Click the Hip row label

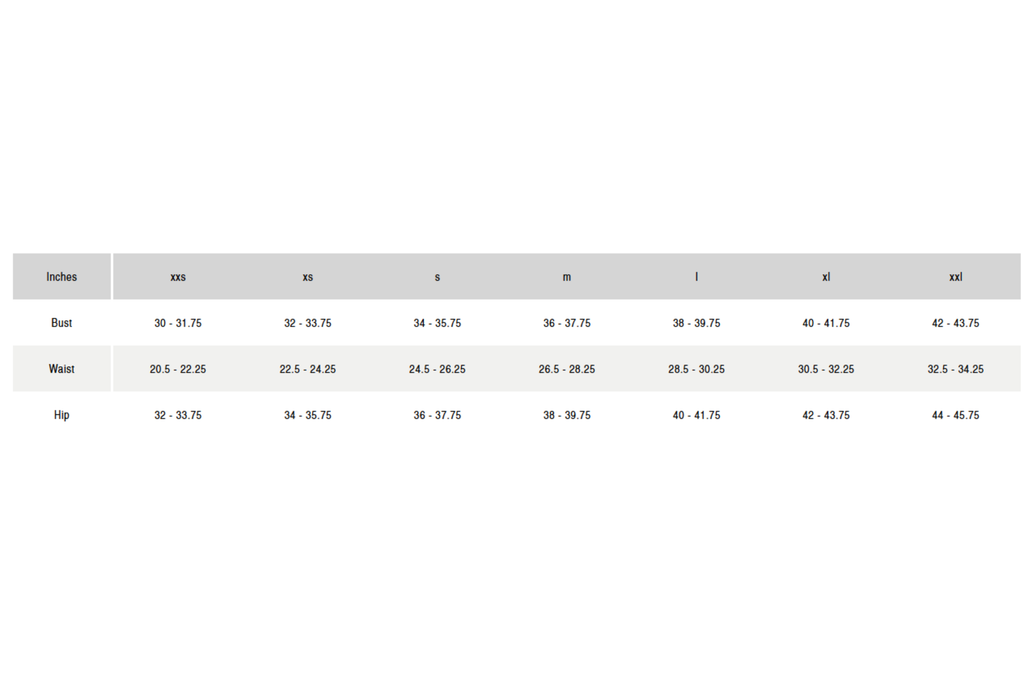point(61,415)
